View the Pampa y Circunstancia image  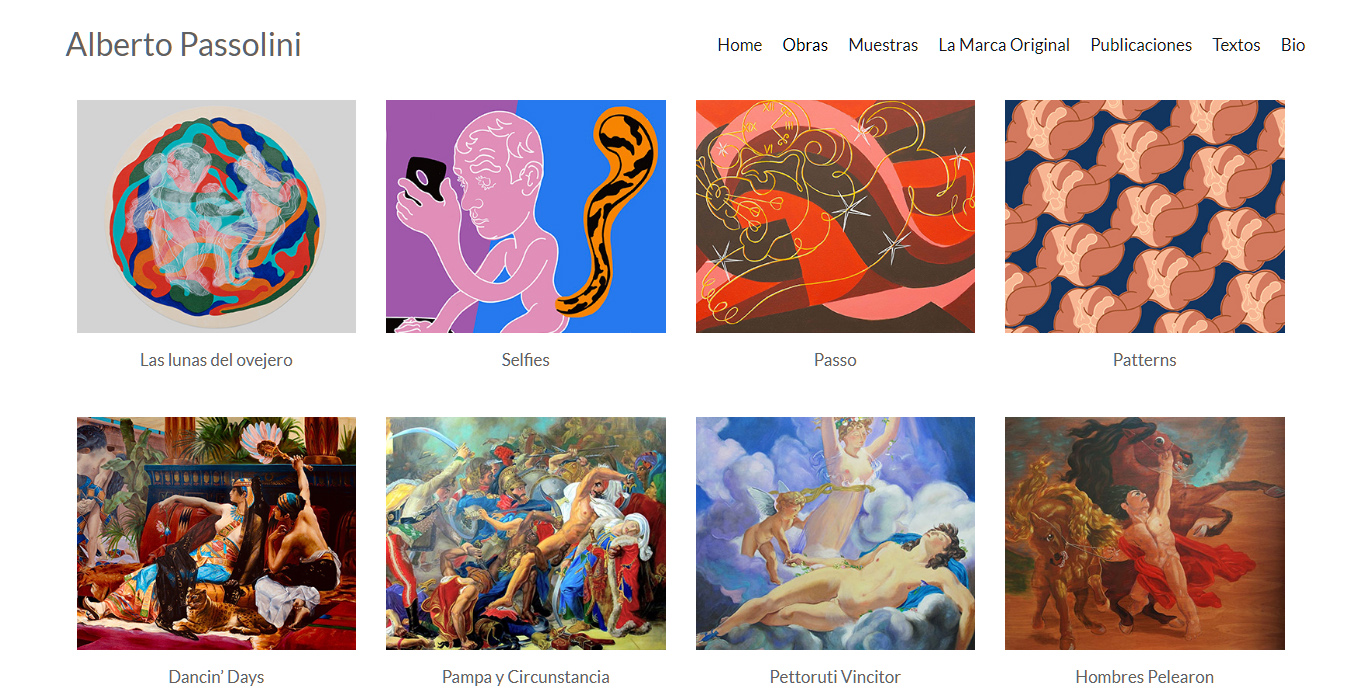(526, 534)
